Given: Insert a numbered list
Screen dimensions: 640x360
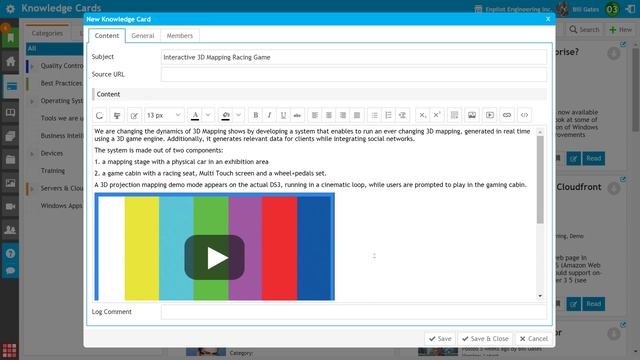Looking at the screenshot, I should click(388, 116).
